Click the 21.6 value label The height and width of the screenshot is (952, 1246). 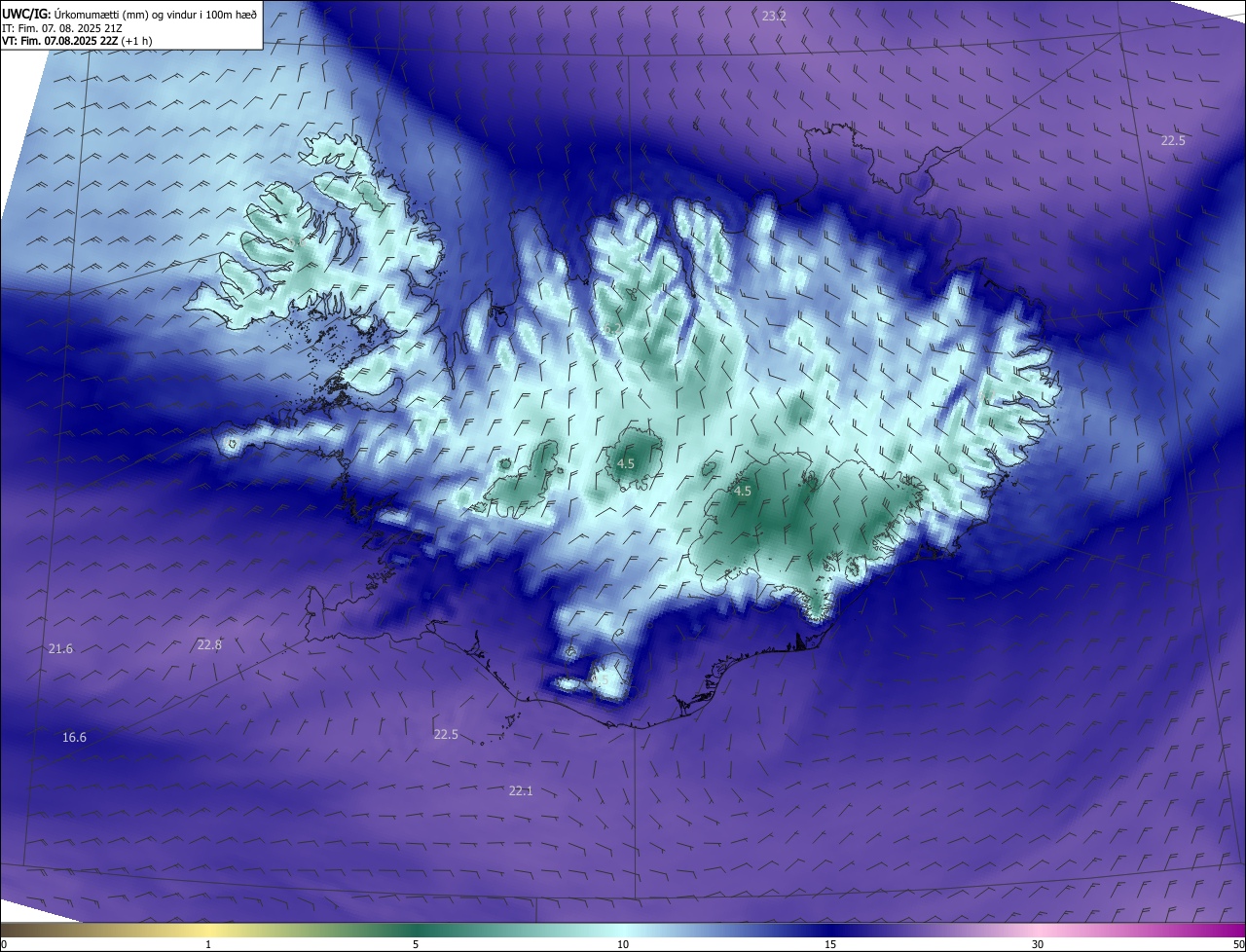click(60, 649)
